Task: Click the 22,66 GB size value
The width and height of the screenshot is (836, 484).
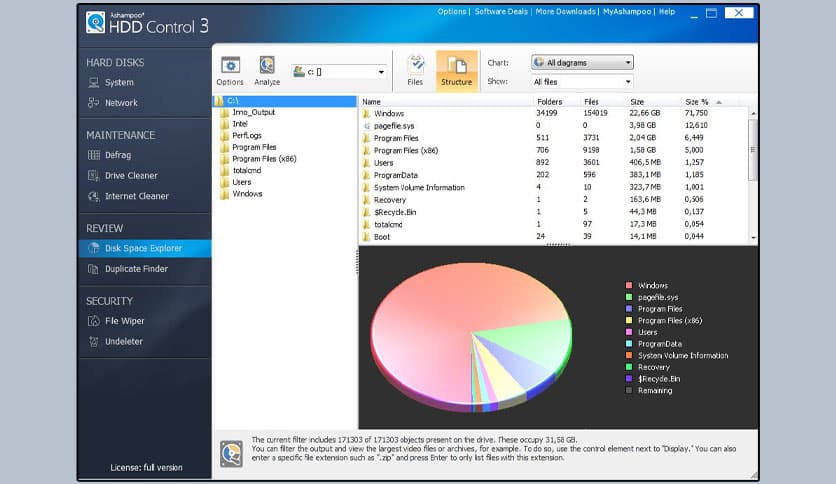Action: pos(645,113)
